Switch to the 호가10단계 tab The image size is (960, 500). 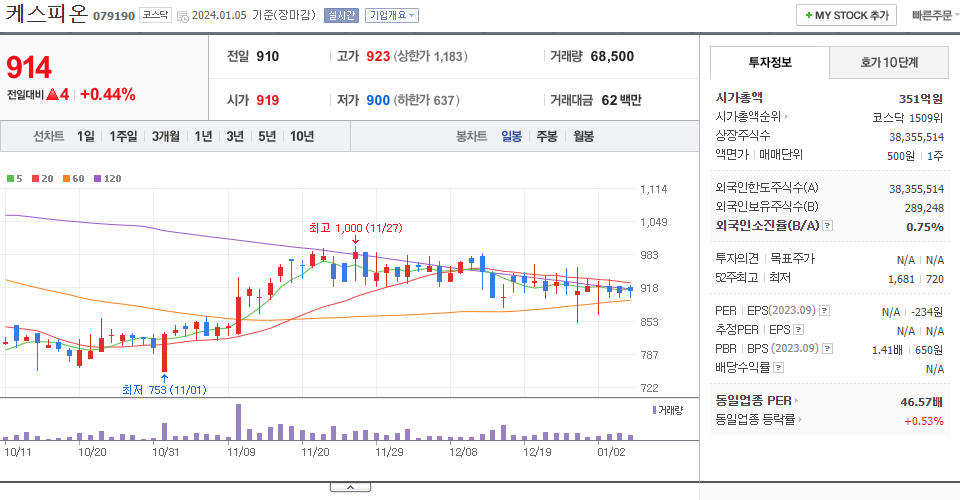(x=889, y=62)
